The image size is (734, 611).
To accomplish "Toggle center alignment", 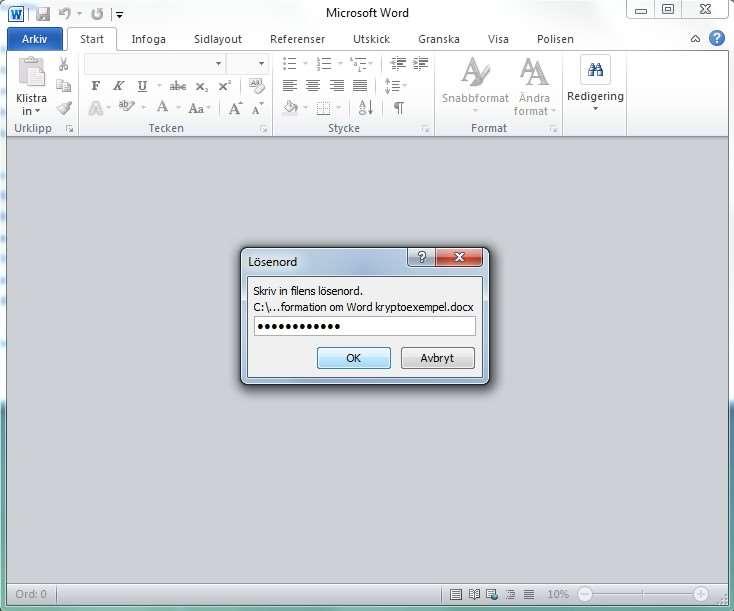I will point(313,86).
